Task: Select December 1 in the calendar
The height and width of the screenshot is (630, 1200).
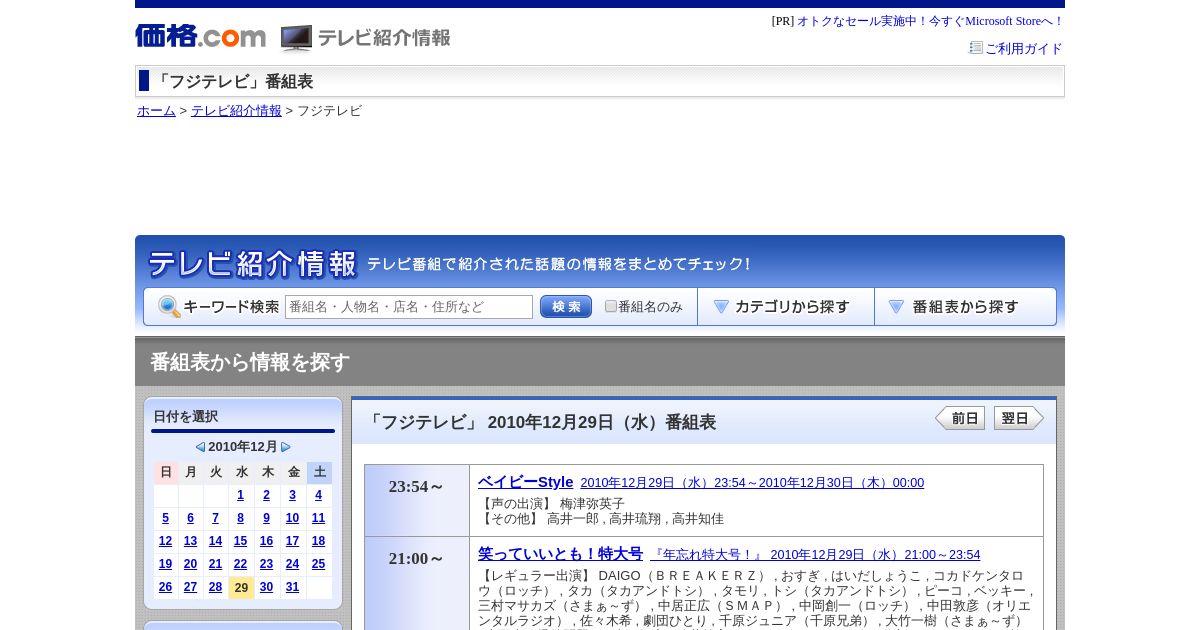Action: pos(241,495)
